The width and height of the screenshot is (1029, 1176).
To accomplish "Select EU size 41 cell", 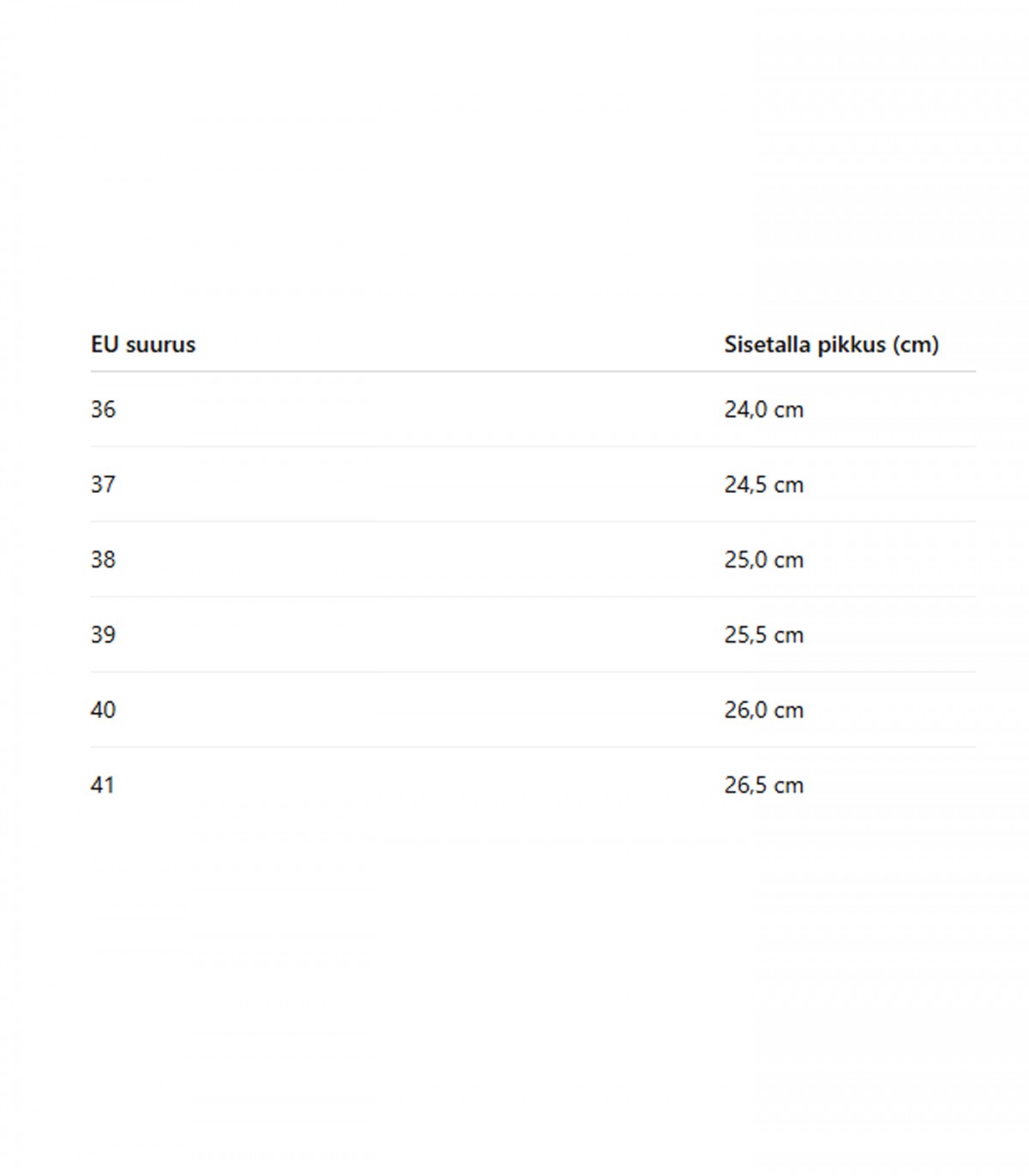I will (x=103, y=785).
